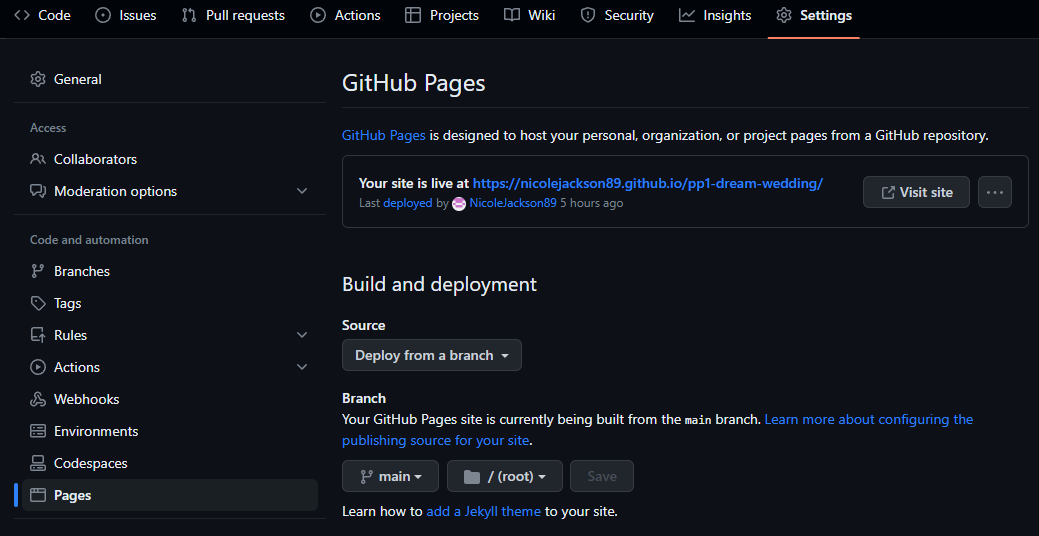Expand the Moderation options chevron
This screenshot has width=1039, height=536.
click(x=302, y=191)
